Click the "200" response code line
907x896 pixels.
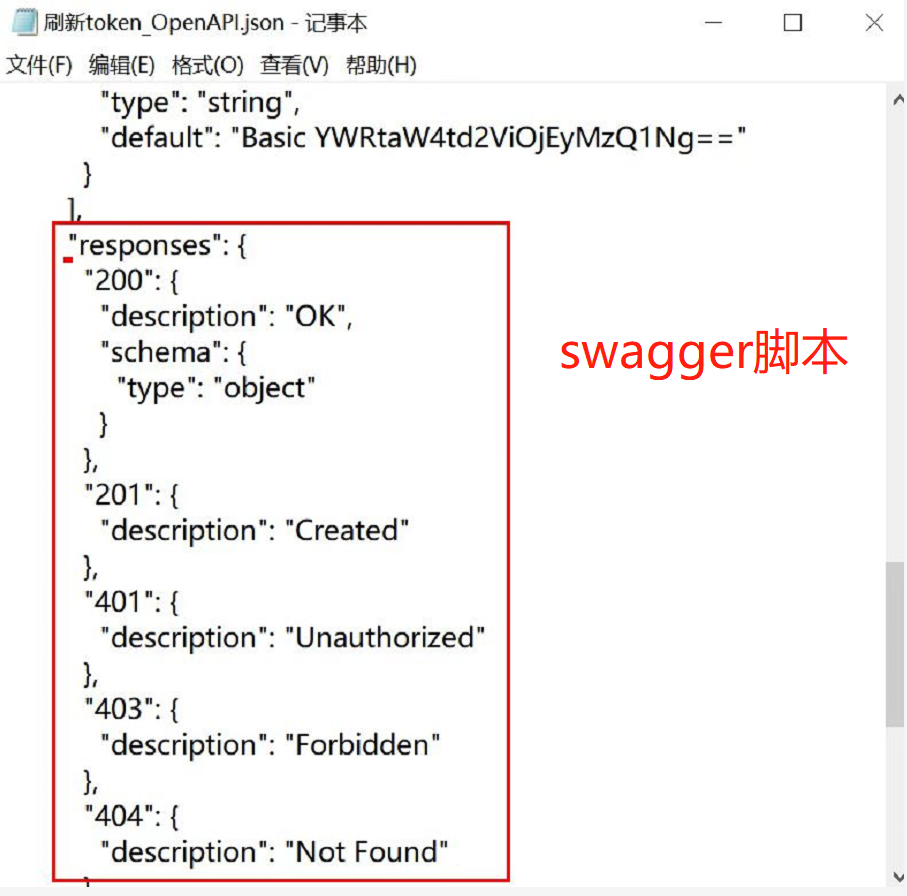132,281
